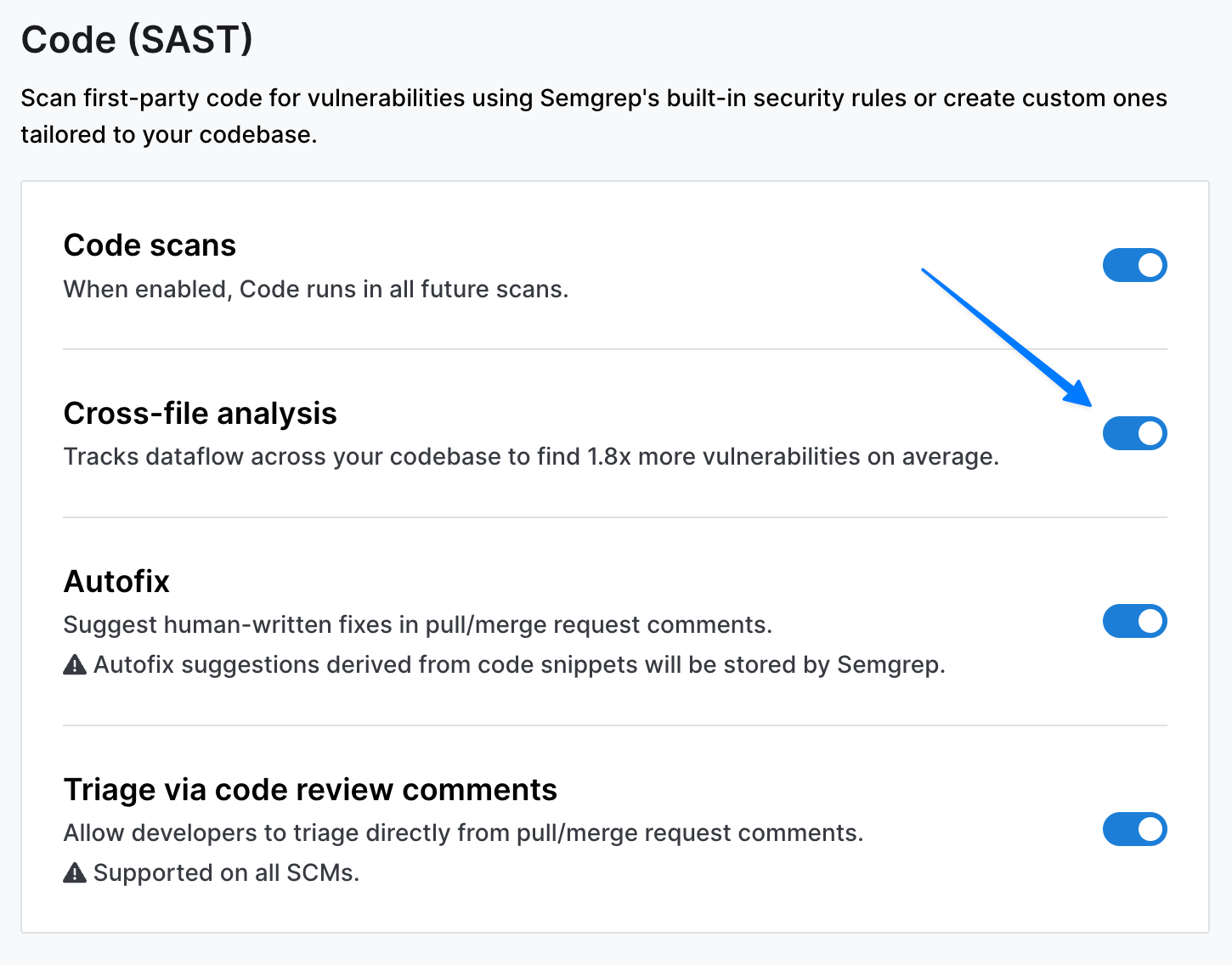Select the Cross-file analysis heading

[200, 414]
